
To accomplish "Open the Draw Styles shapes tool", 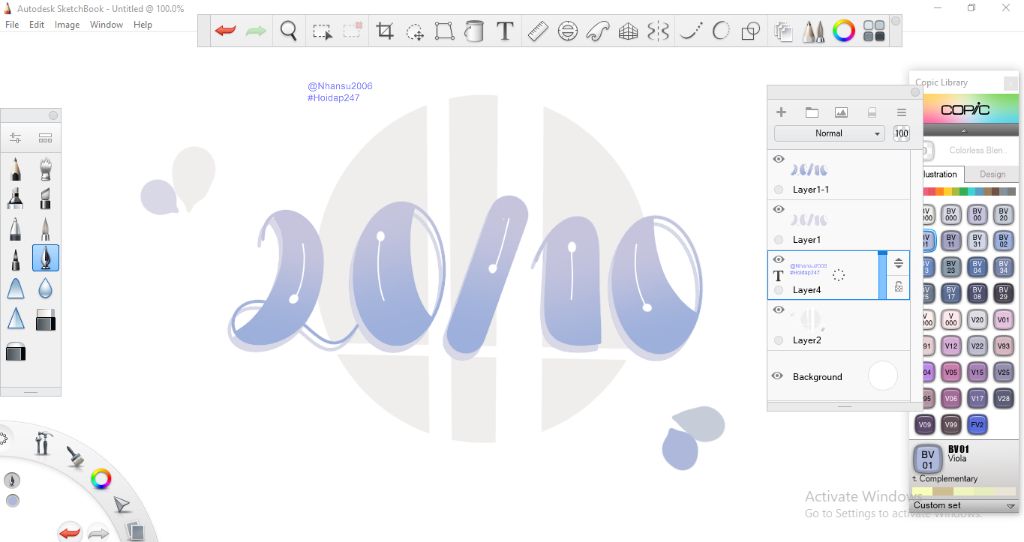I will [x=751, y=31].
